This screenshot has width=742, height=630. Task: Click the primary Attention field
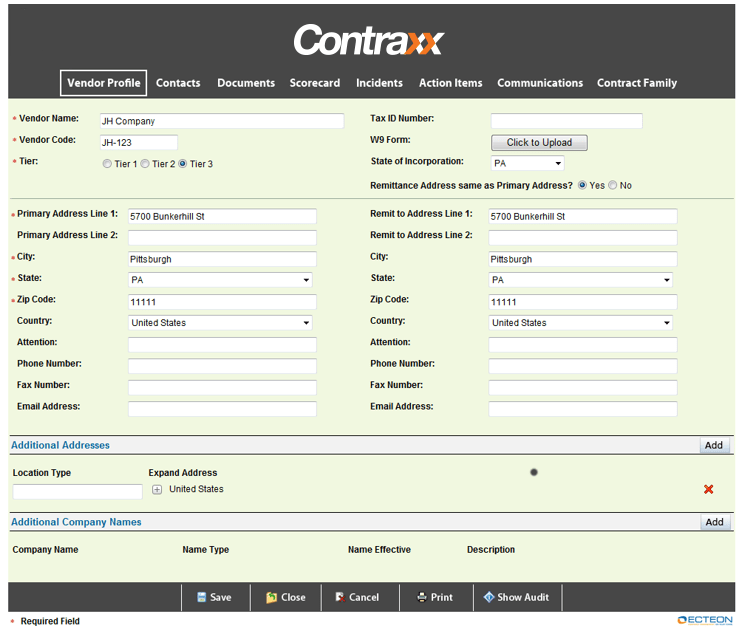(222, 345)
